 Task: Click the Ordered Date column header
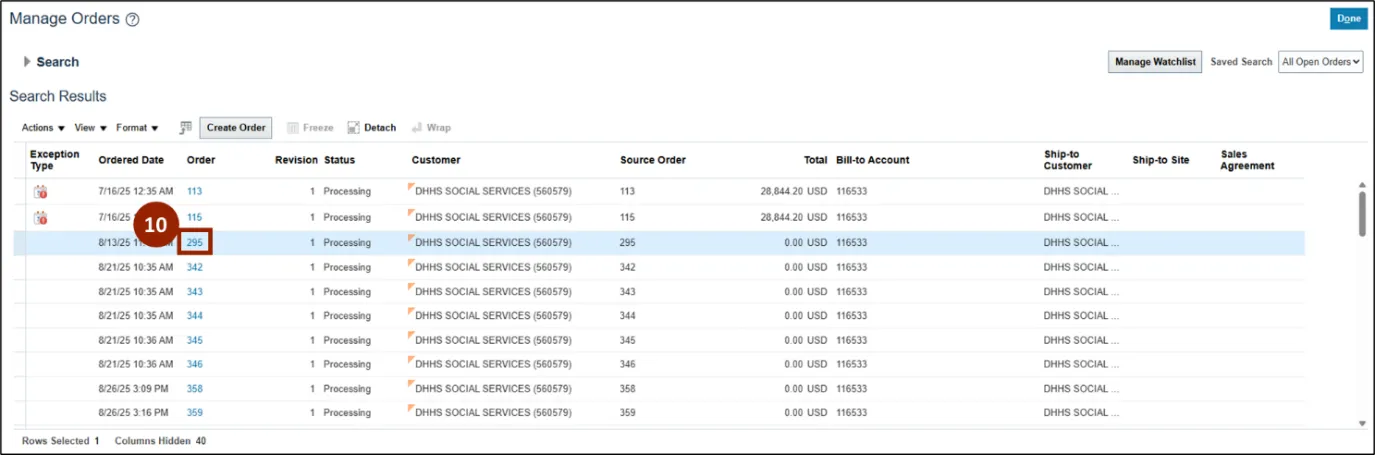[x=131, y=160]
